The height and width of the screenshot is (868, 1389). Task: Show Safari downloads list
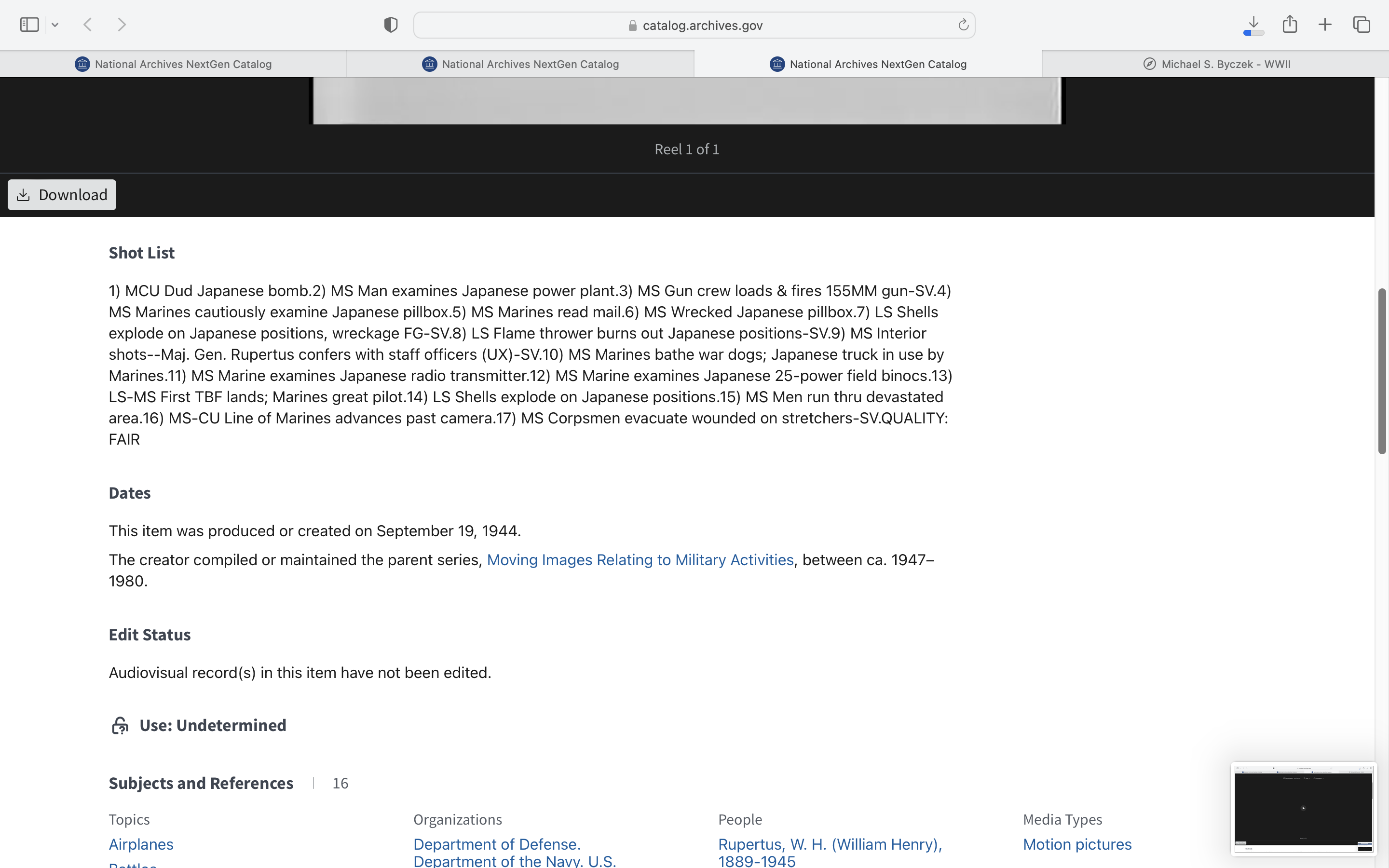(1253, 25)
